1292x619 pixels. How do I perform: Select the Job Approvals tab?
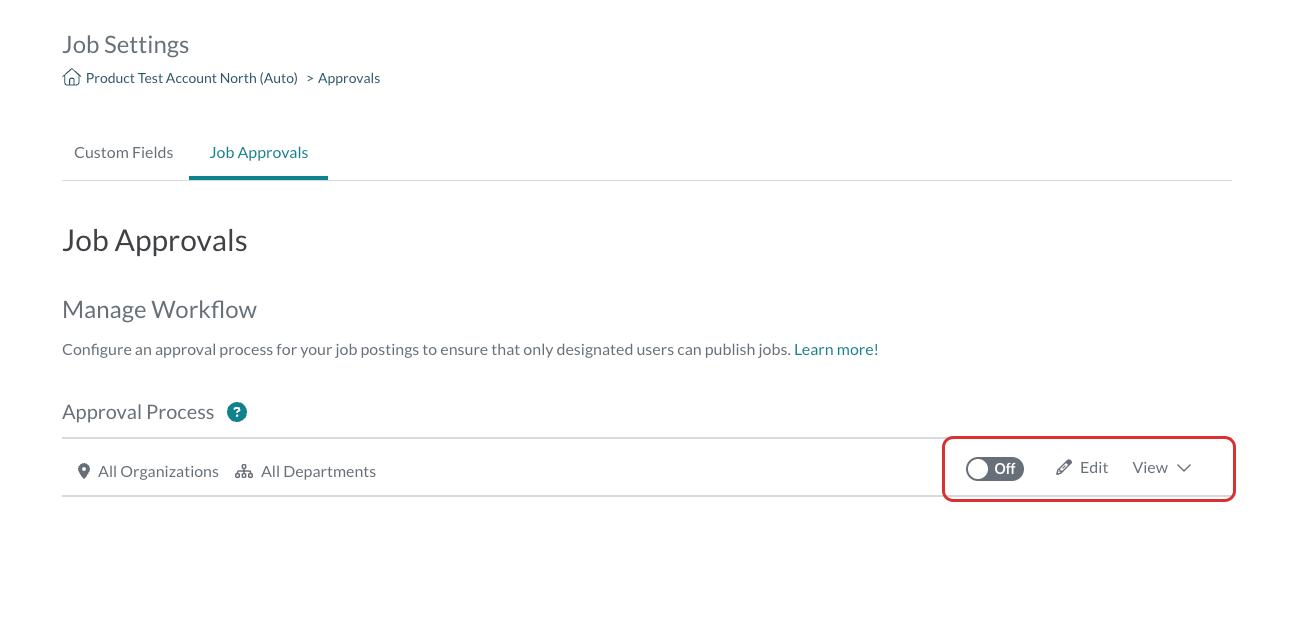click(x=258, y=153)
